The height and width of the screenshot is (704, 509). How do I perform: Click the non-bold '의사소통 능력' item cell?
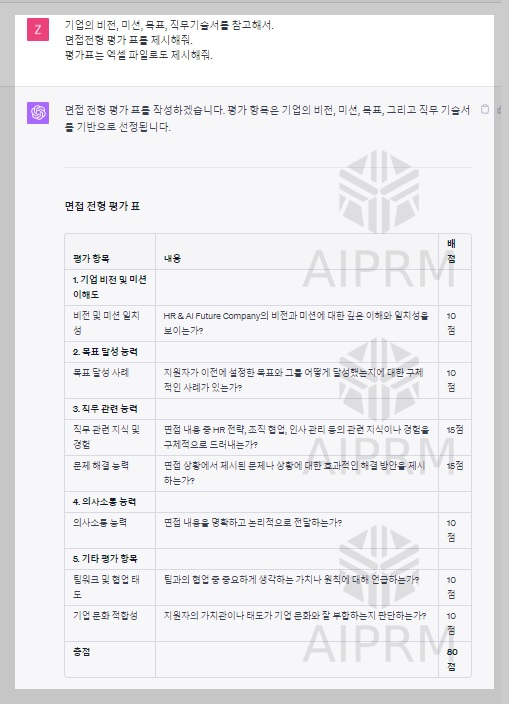(100, 523)
